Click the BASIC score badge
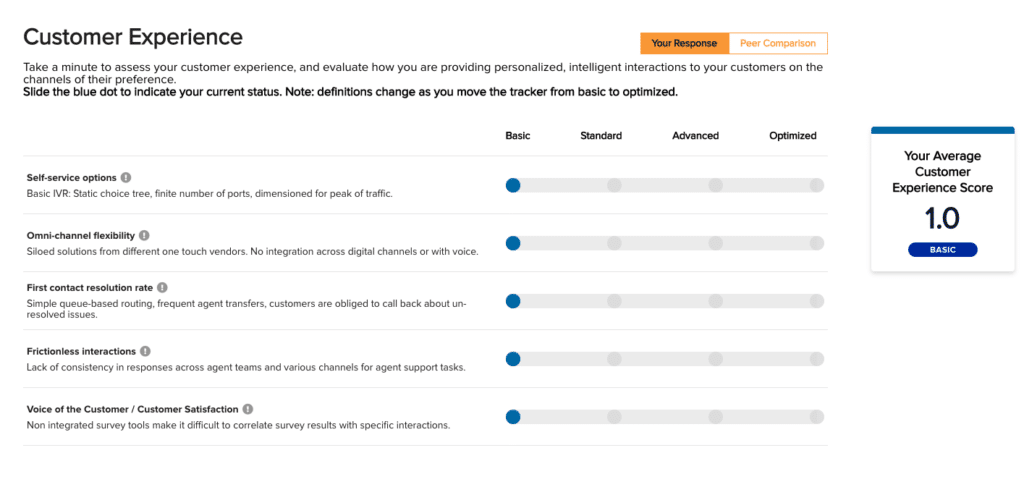Image resolution: width=1024 pixels, height=495 pixels. [x=942, y=250]
